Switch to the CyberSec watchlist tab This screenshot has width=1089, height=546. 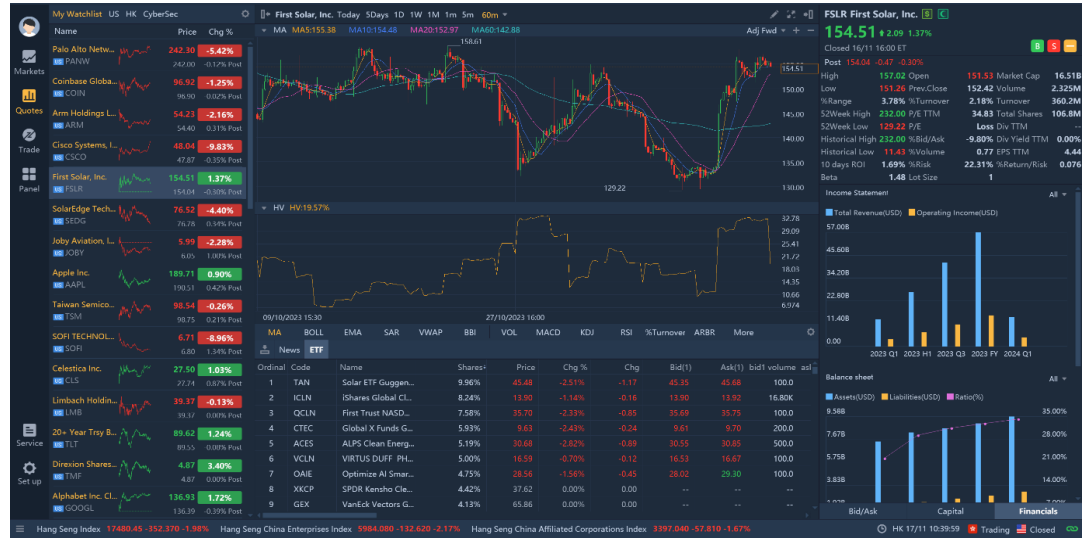click(x=160, y=14)
